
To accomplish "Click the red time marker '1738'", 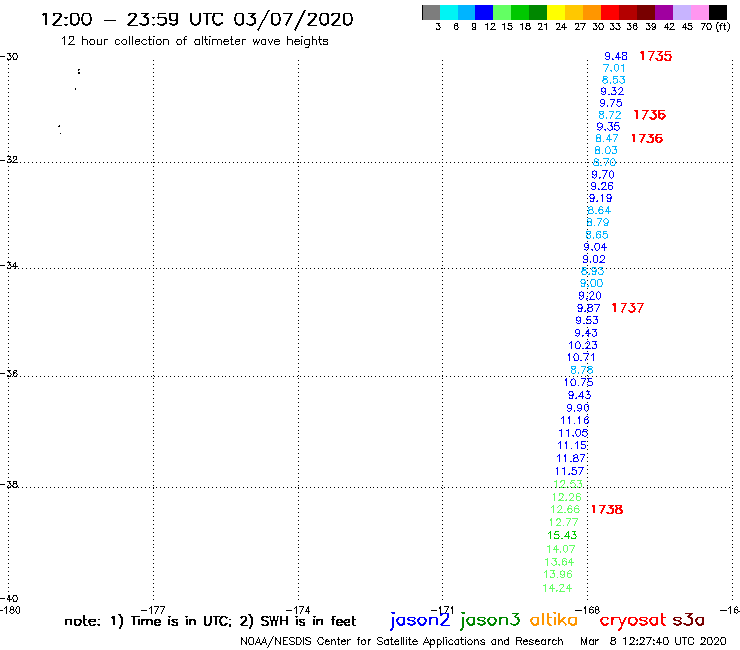I will pyautogui.click(x=607, y=510).
